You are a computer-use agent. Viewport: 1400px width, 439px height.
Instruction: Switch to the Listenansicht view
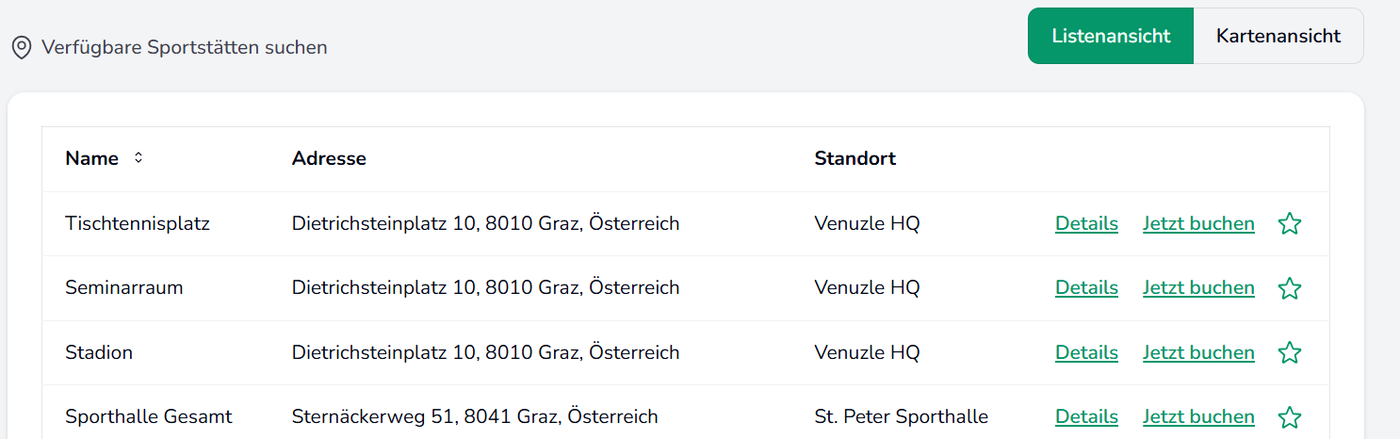[1110, 36]
